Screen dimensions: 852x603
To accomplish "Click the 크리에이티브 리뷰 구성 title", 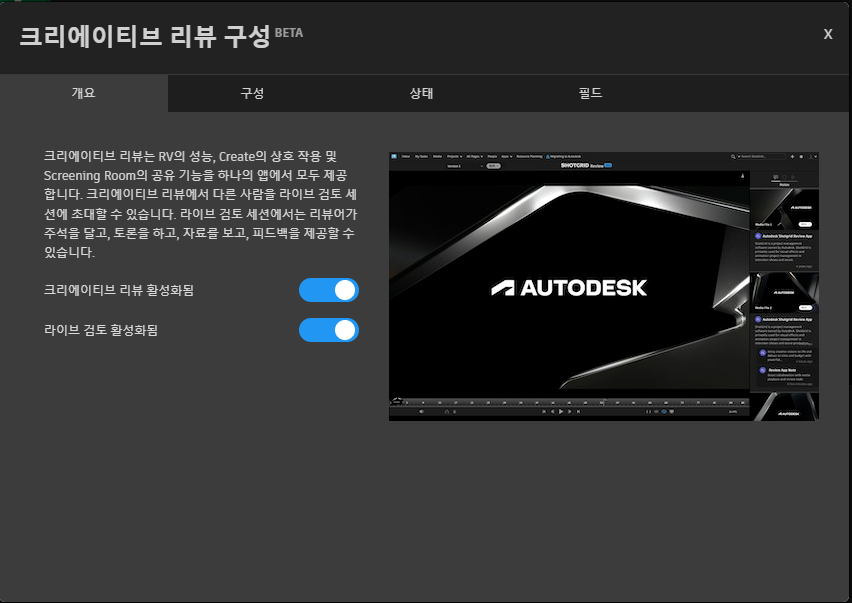I will [145, 36].
